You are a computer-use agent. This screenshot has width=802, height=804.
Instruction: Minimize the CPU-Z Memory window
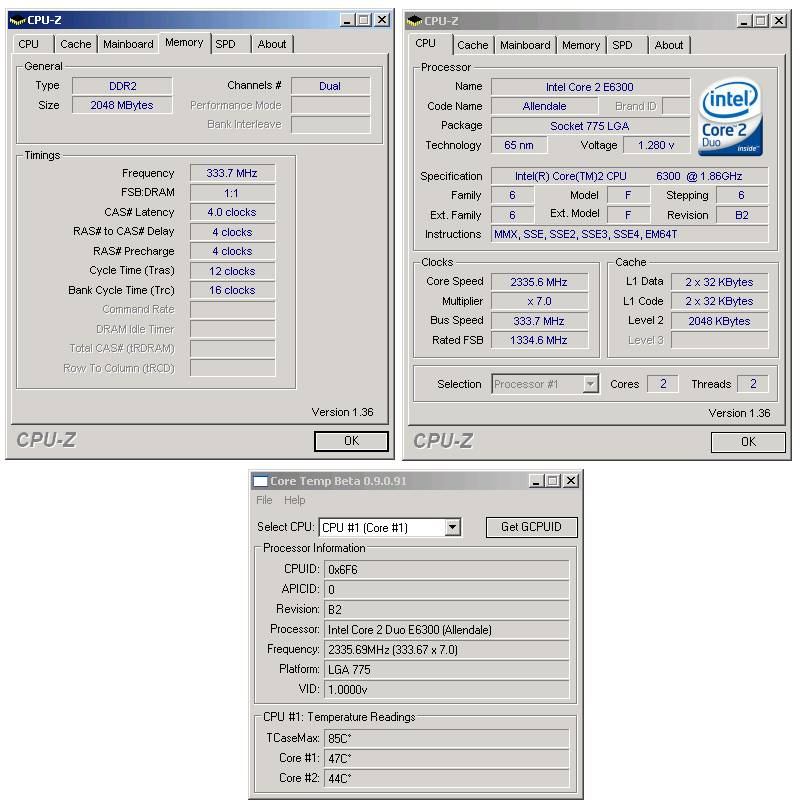pos(347,20)
